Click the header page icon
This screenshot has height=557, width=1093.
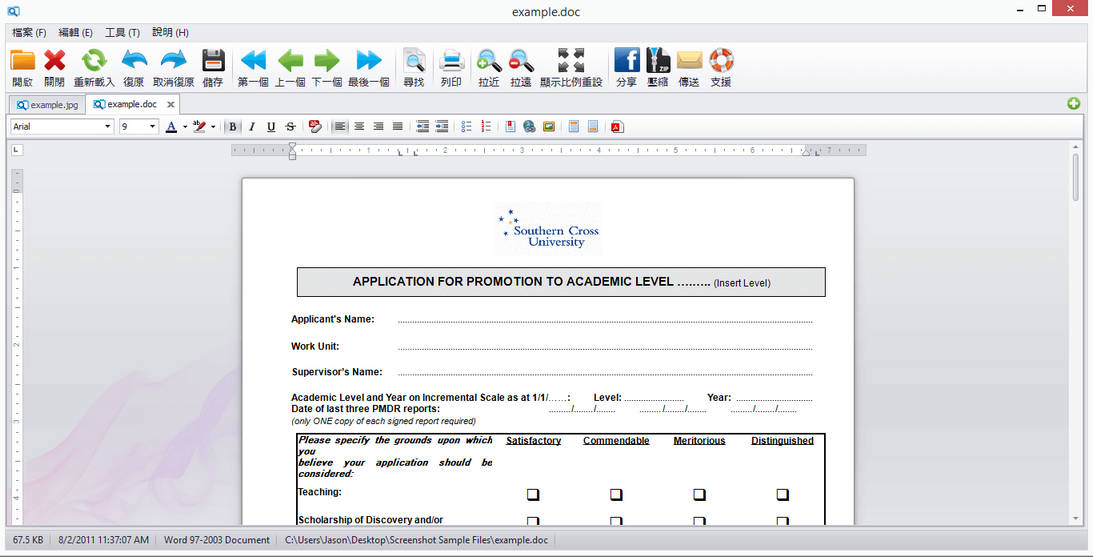click(x=574, y=126)
